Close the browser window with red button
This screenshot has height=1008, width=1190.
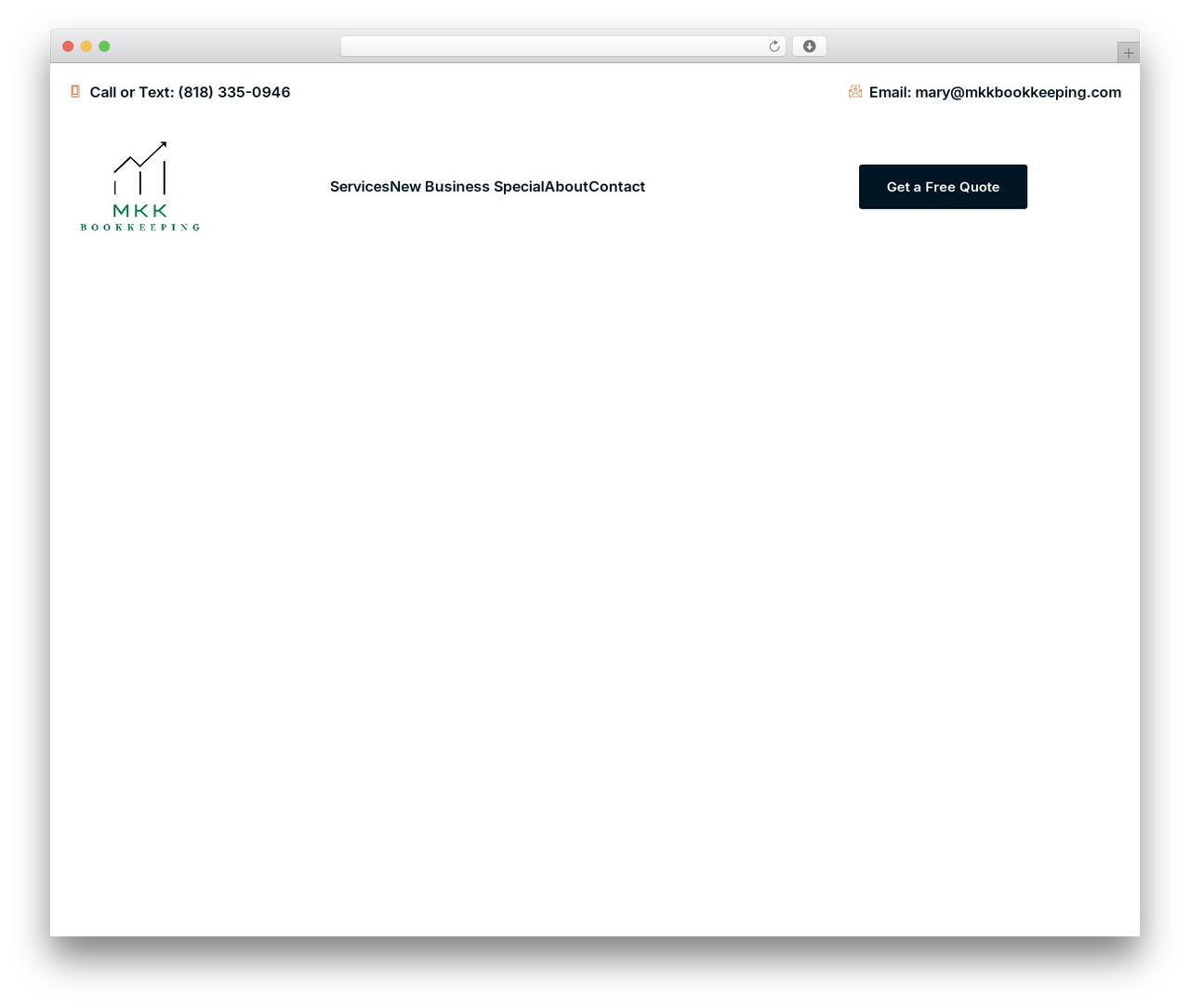(68, 46)
